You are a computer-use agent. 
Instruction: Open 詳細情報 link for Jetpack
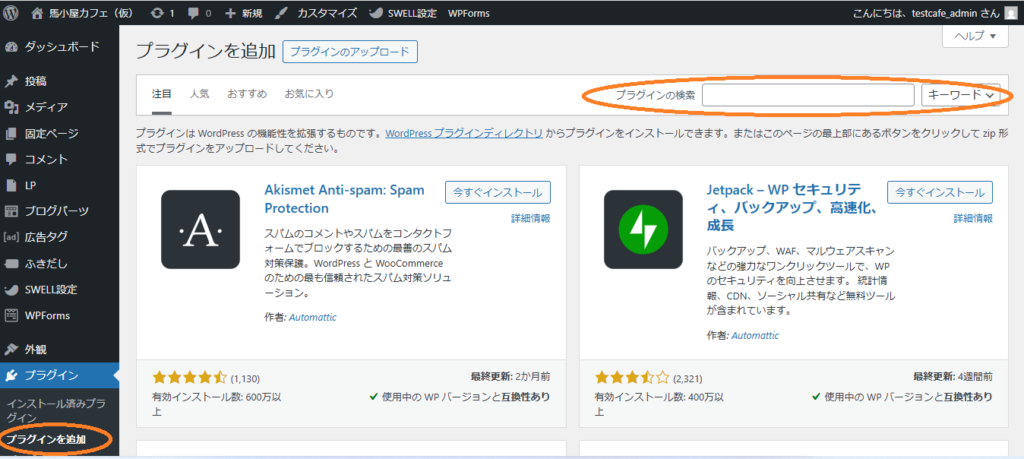pyautogui.click(x=973, y=219)
